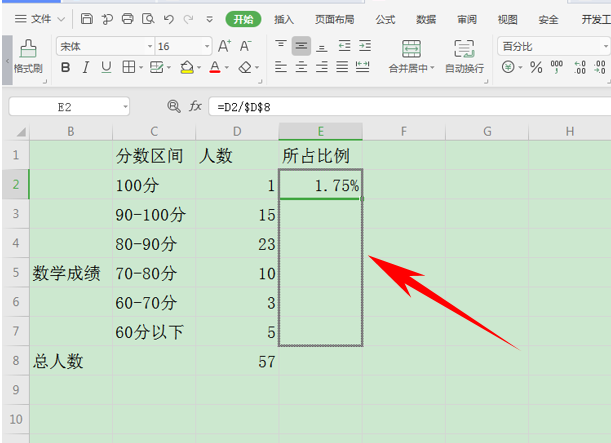
Task: Redo the last action
Action: pos(189,19)
